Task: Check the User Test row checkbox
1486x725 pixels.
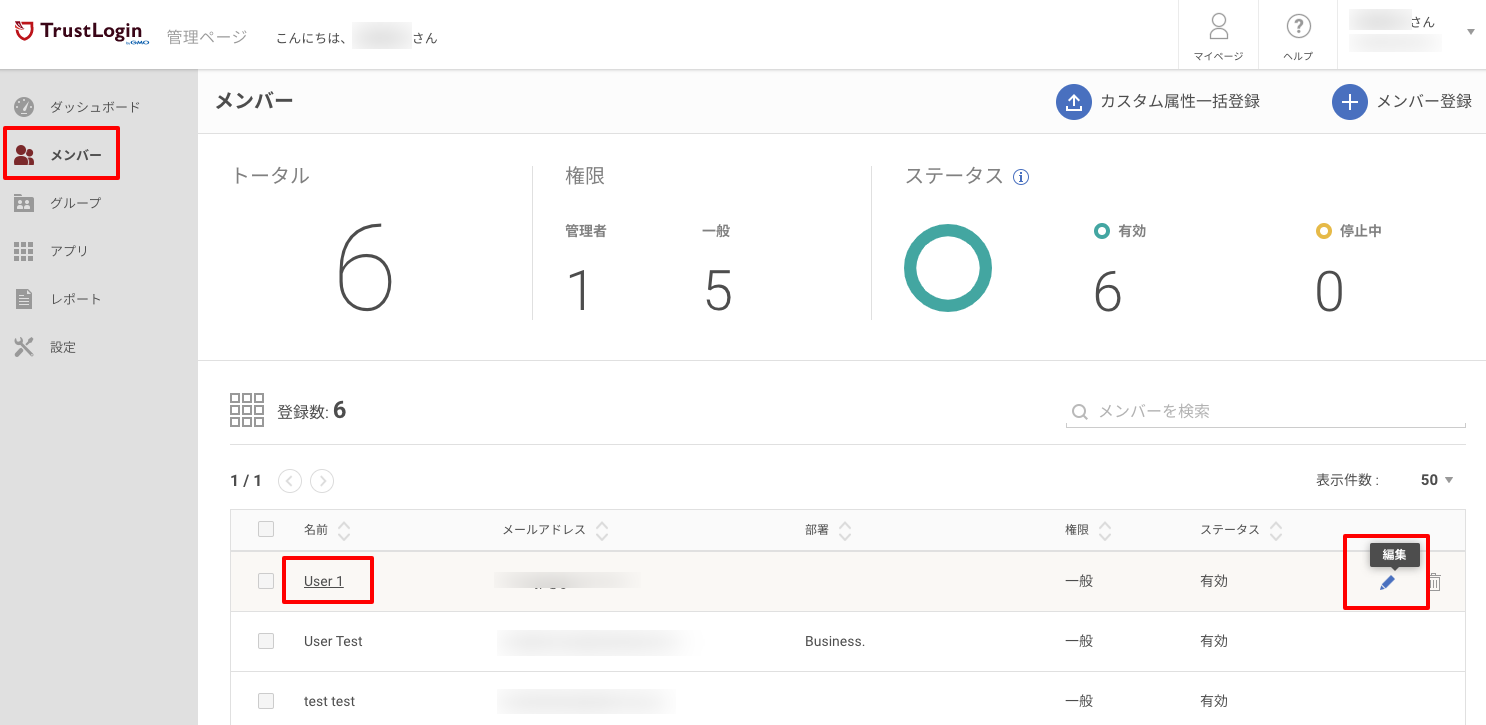Action: (266, 641)
